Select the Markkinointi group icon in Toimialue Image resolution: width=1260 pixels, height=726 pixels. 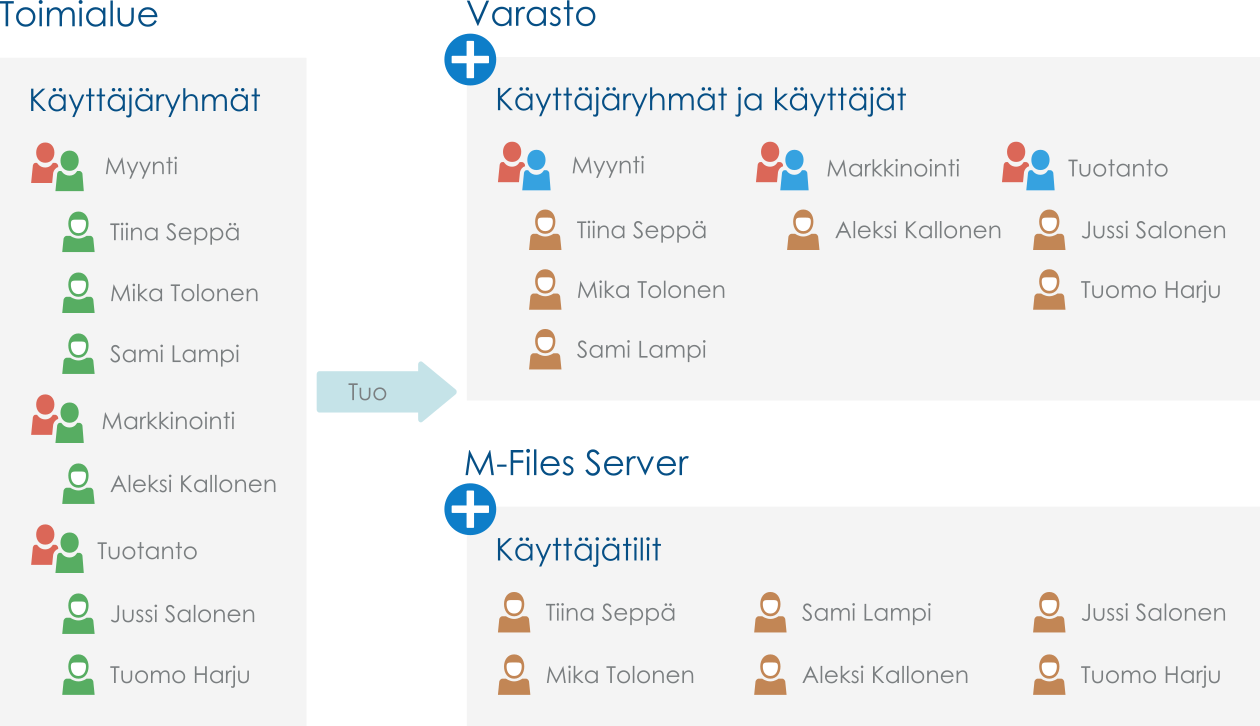click(x=56, y=420)
